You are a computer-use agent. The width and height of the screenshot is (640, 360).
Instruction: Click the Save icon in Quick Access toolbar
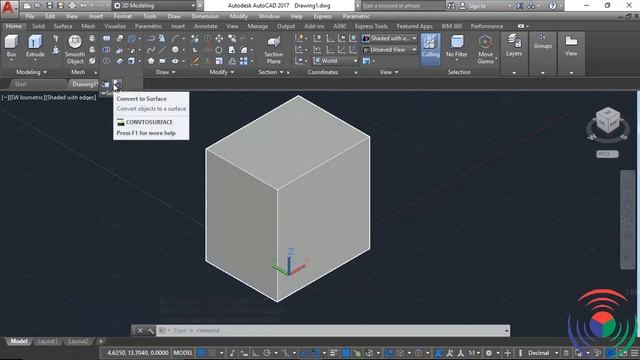click(49, 6)
